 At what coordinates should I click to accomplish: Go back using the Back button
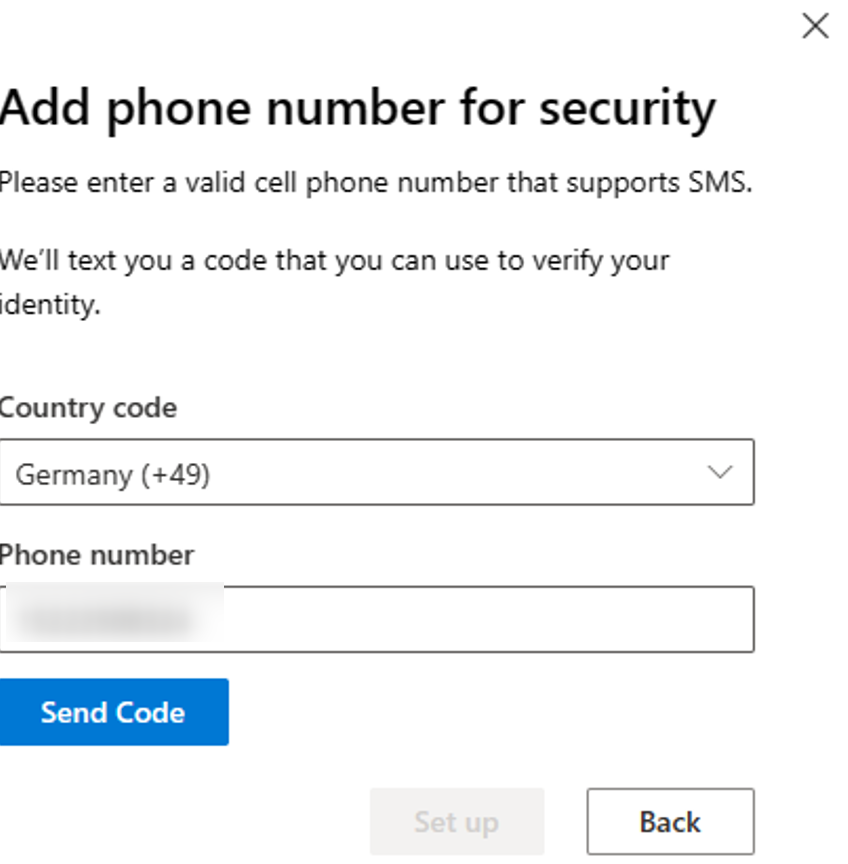670,821
